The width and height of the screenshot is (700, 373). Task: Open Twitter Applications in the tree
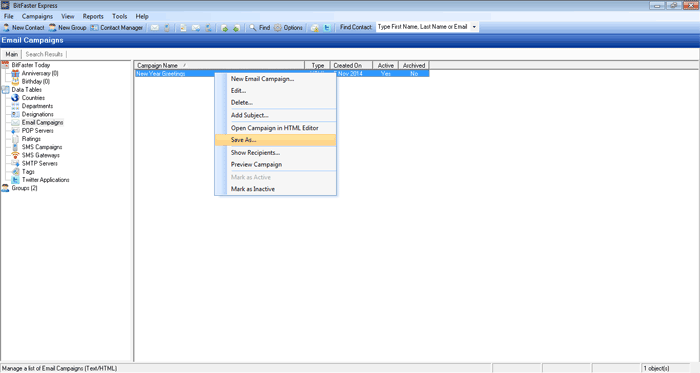tap(41, 180)
